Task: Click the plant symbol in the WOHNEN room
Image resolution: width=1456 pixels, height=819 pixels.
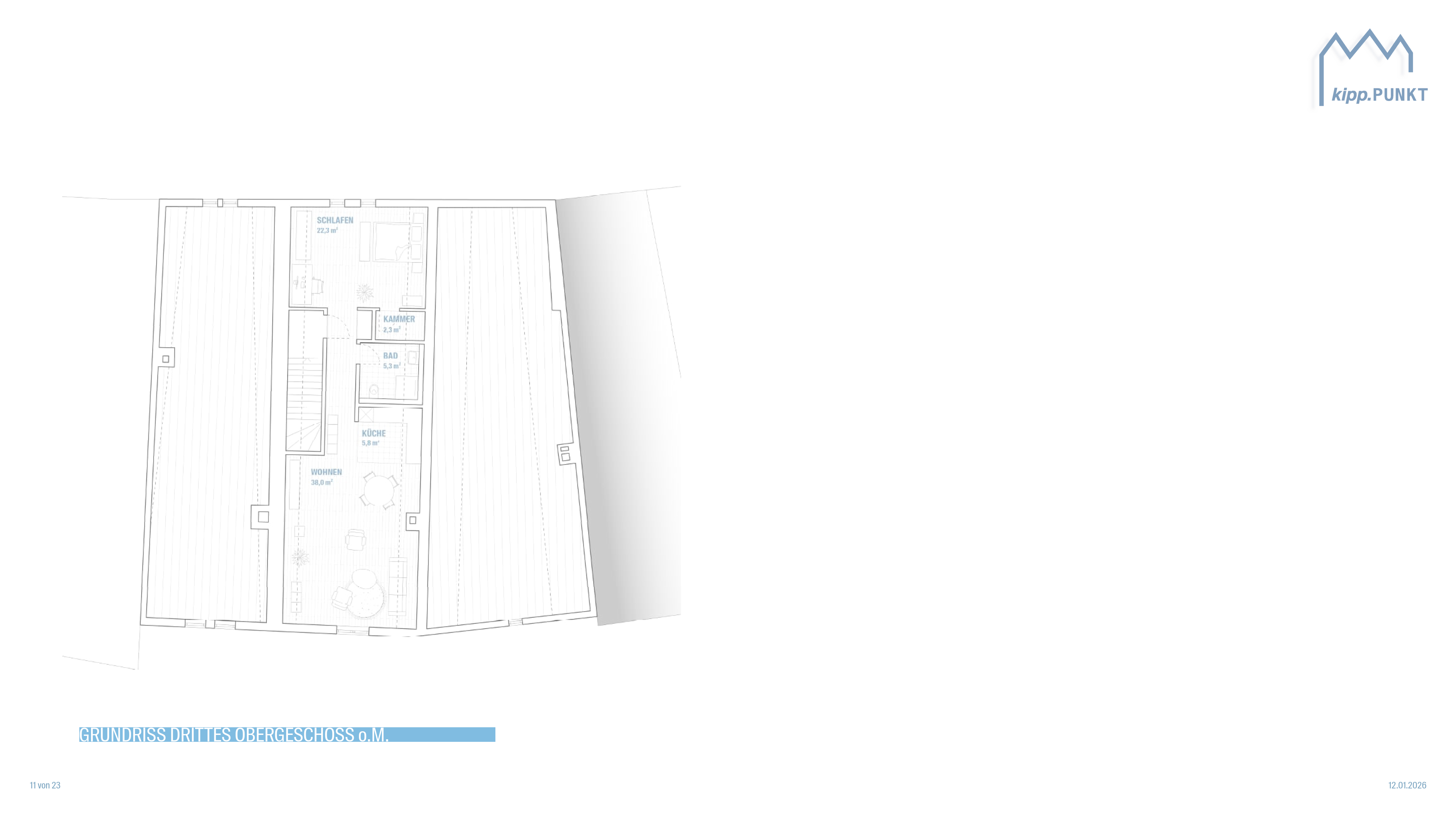Action: (x=300, y=558)
